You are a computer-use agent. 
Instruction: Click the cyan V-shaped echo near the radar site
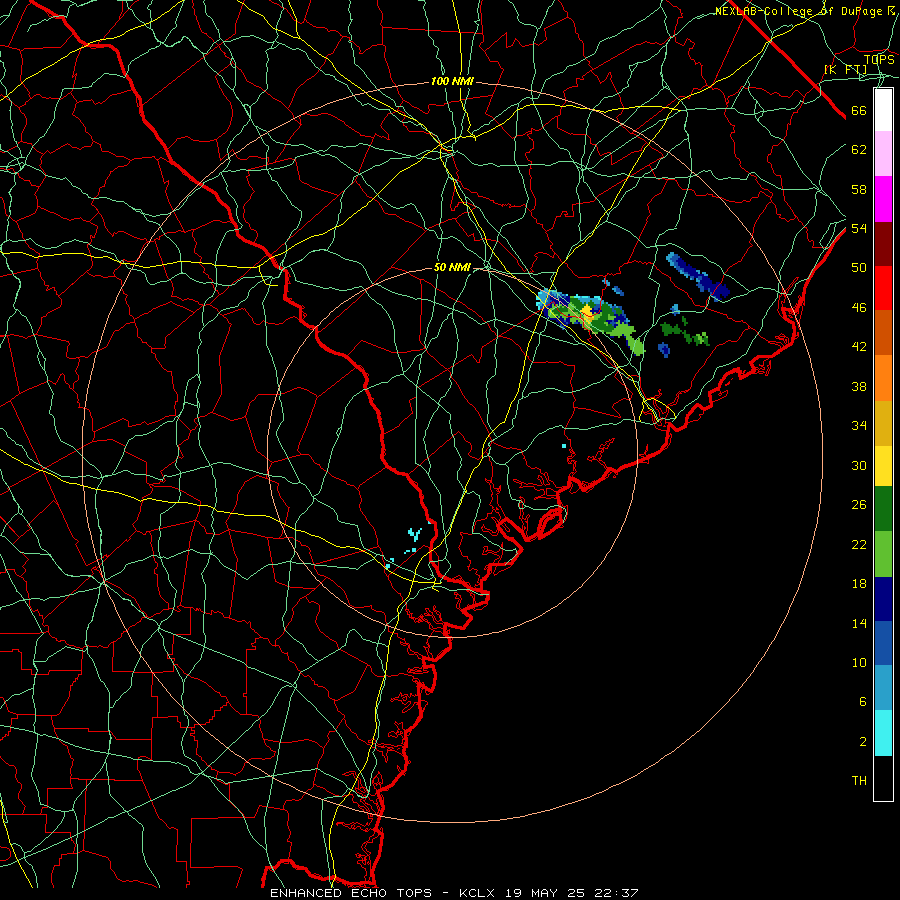point(414,534)
